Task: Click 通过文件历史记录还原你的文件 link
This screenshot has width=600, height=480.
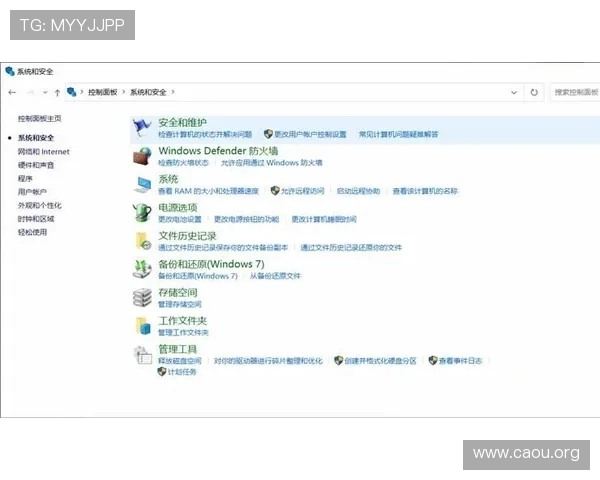Action: [x=351, y=248]
